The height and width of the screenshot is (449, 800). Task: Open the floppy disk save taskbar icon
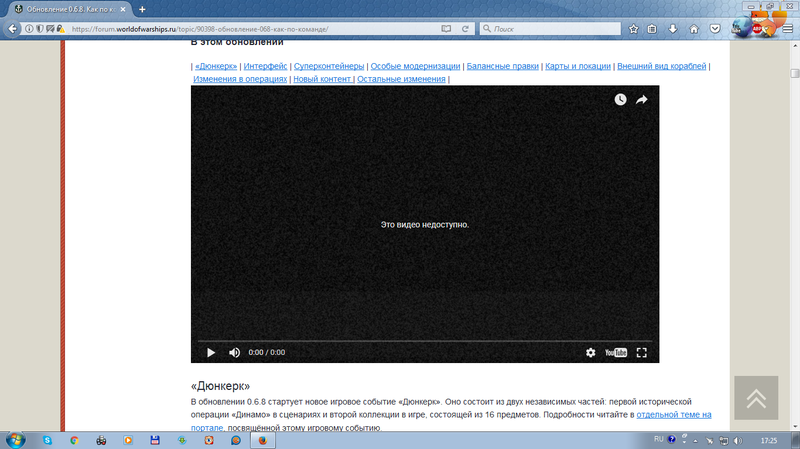pos(155,440)
